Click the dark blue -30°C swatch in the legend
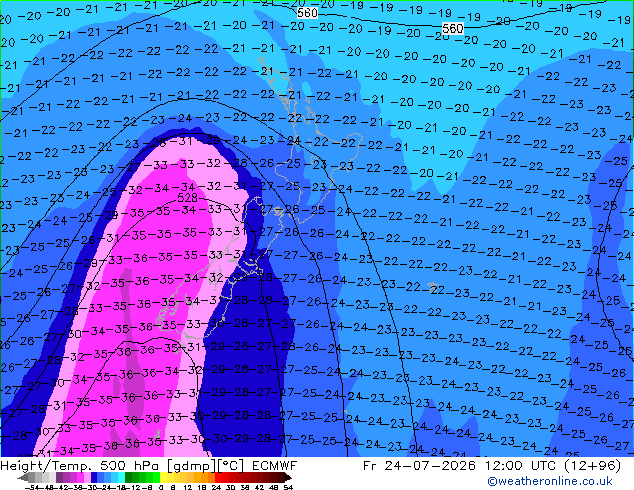Screen dimensions: 634x490 click(x=94, y=477)
